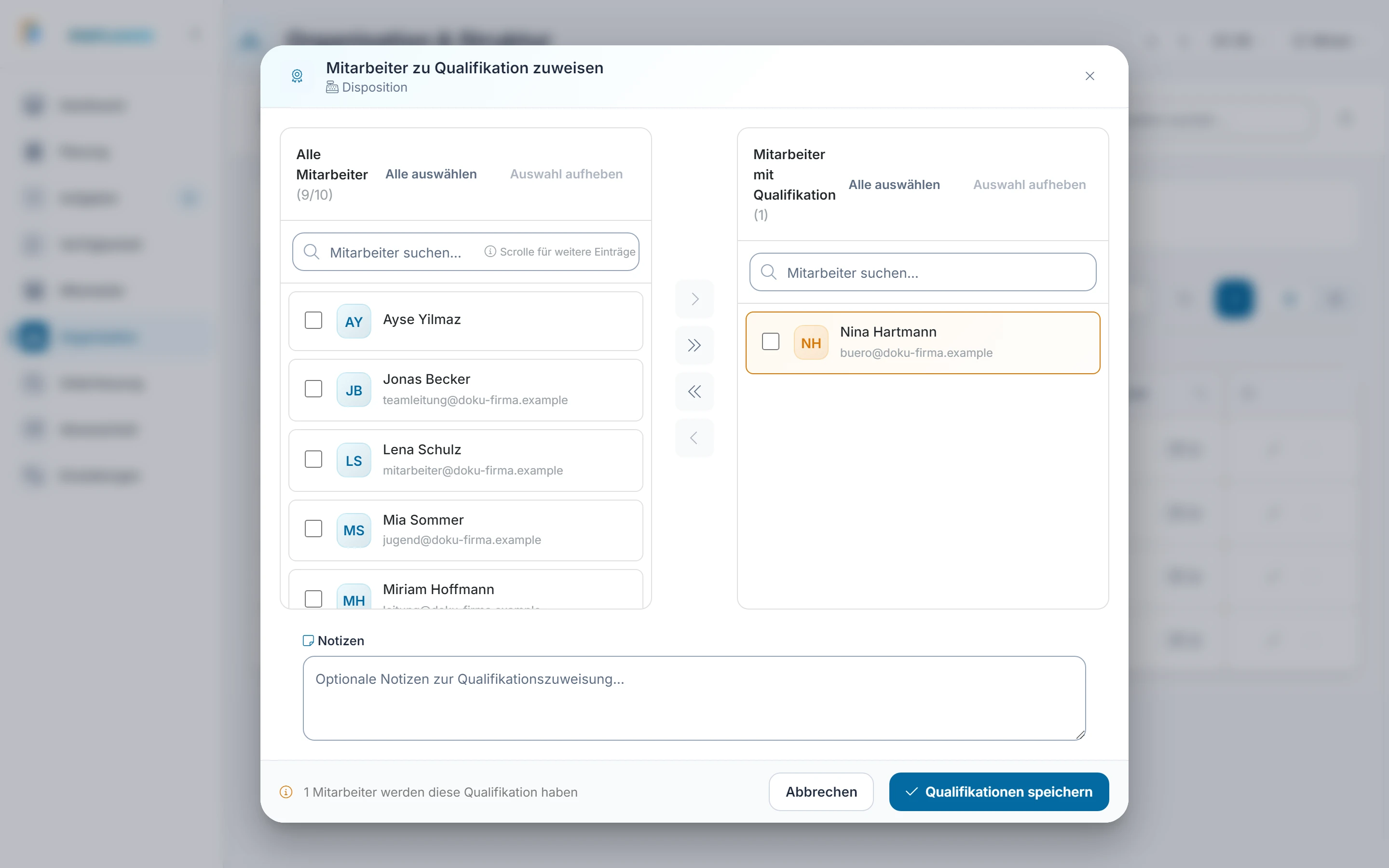The width and height of the screenshot is (1389, 868).
Task: Click the Disposition calendar icon
Action: [x=332, y=87]
